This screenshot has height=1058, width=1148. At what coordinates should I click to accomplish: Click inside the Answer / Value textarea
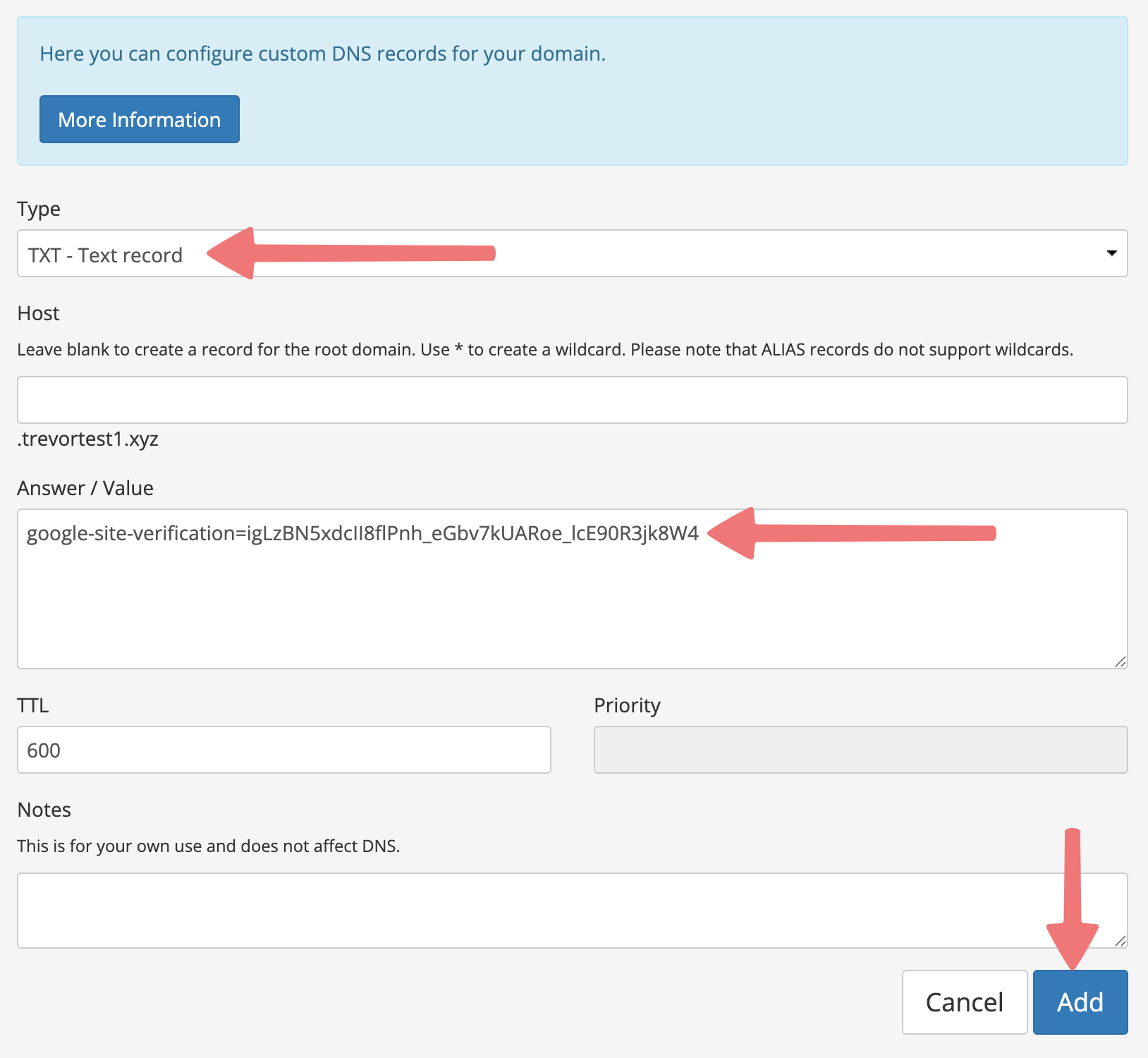572,589
